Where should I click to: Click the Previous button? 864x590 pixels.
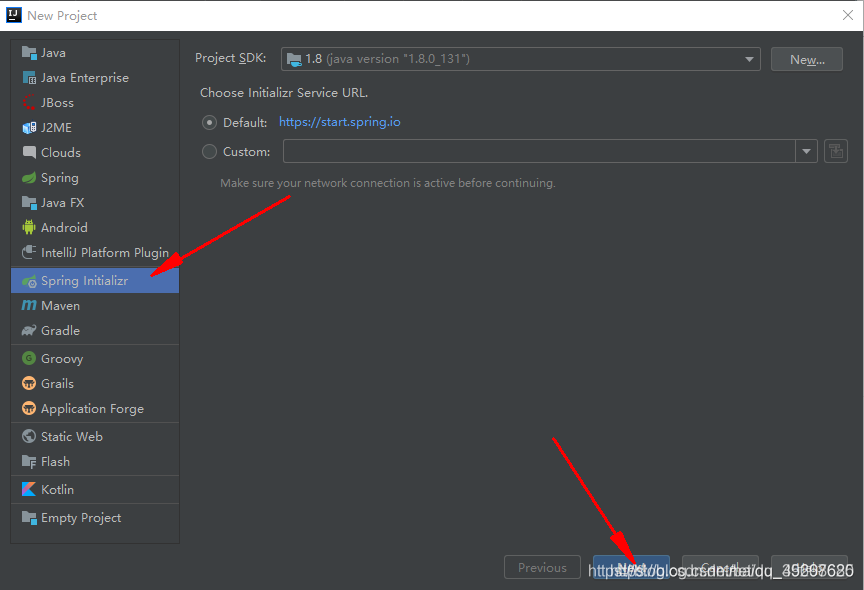(542, 567)
